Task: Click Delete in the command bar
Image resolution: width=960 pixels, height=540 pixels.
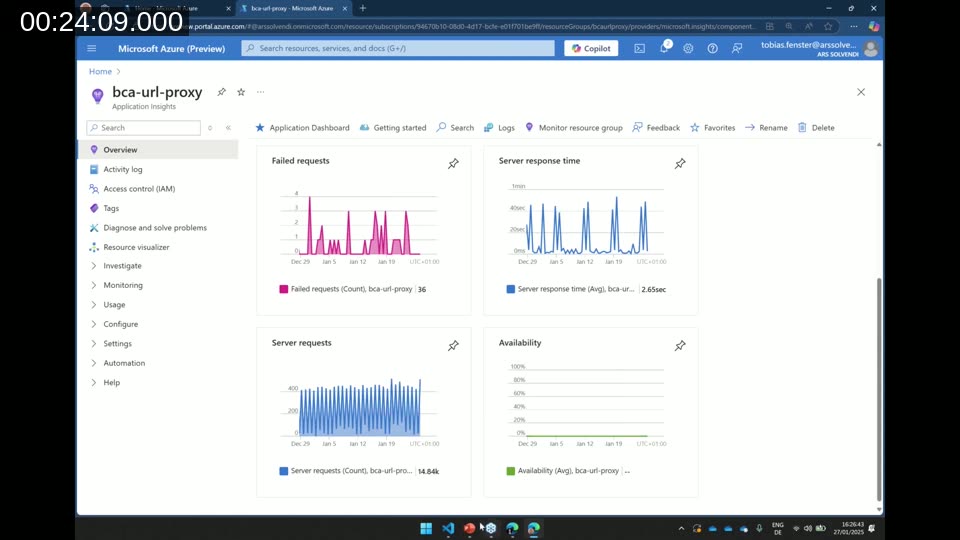Action: click(x=816, y=127)
